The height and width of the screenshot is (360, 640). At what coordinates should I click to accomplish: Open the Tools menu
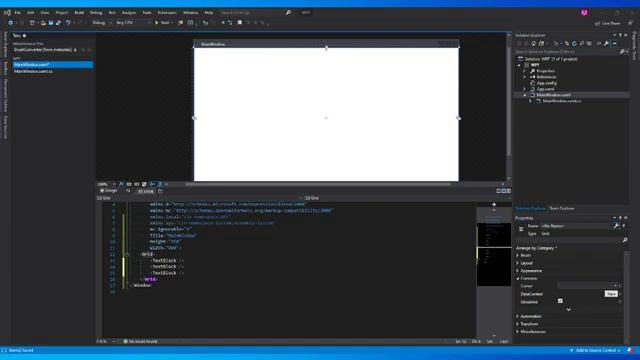point(147,13)
